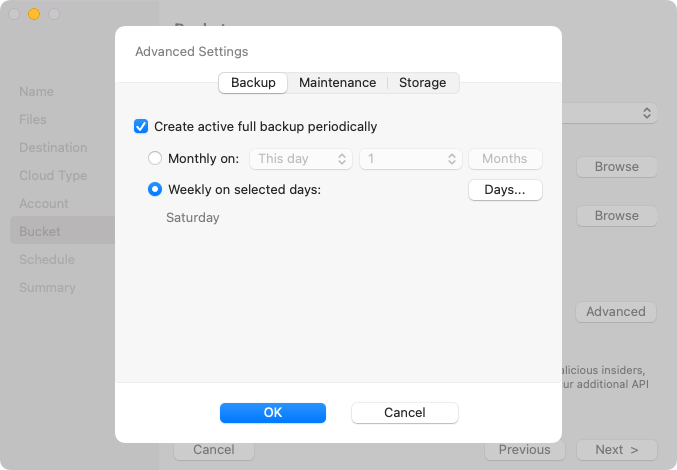Select Schedule in the sidebar
Image resolution: width=677 pixels, height=470 pixels.
click(x=47, y=259)
